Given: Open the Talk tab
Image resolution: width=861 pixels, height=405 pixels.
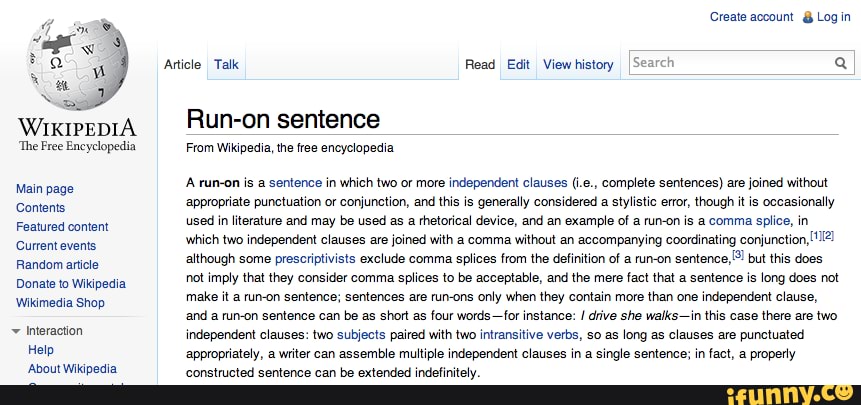Looking at the screenshot, I should pyautogui.click(x=226, y=65).
